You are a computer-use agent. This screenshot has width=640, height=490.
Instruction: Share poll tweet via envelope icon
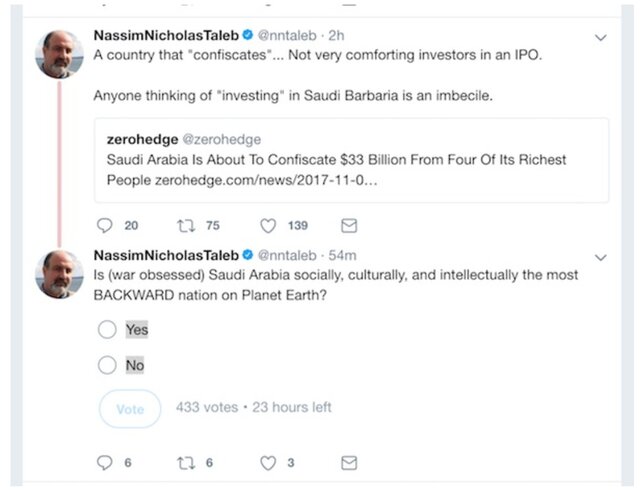tap(349, 463)
